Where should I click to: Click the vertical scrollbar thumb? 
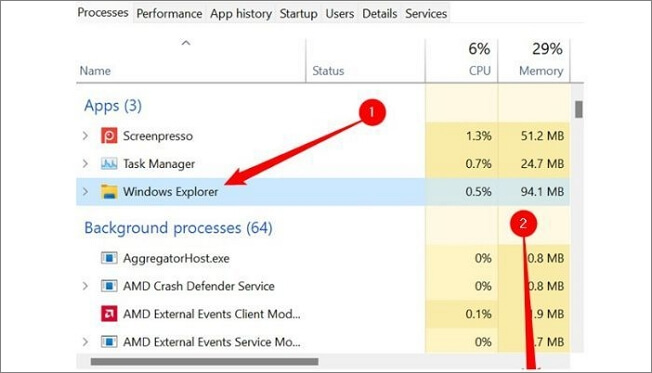(578, 109)
